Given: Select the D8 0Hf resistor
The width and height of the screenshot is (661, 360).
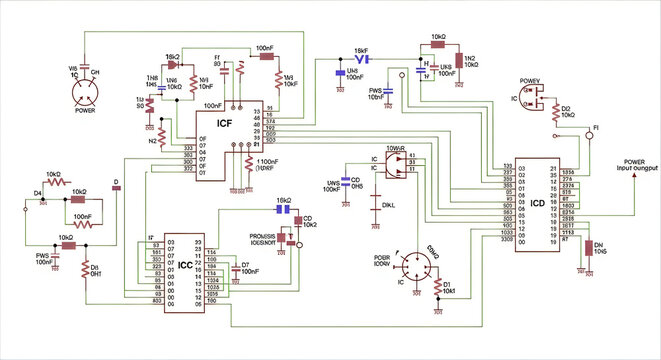Looking at the screenshot, I should [x=86, y=270].
